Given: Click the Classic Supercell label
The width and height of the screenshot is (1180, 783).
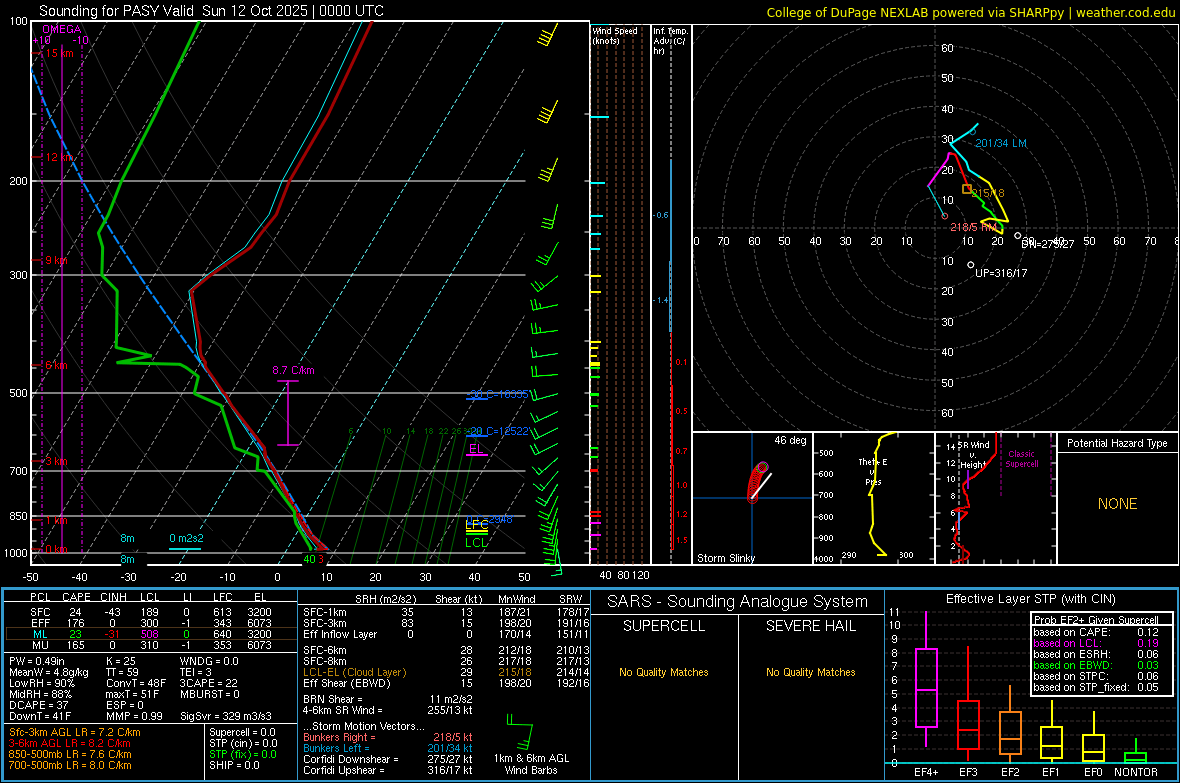Looking at the screenshot, I should [1021, 459].
